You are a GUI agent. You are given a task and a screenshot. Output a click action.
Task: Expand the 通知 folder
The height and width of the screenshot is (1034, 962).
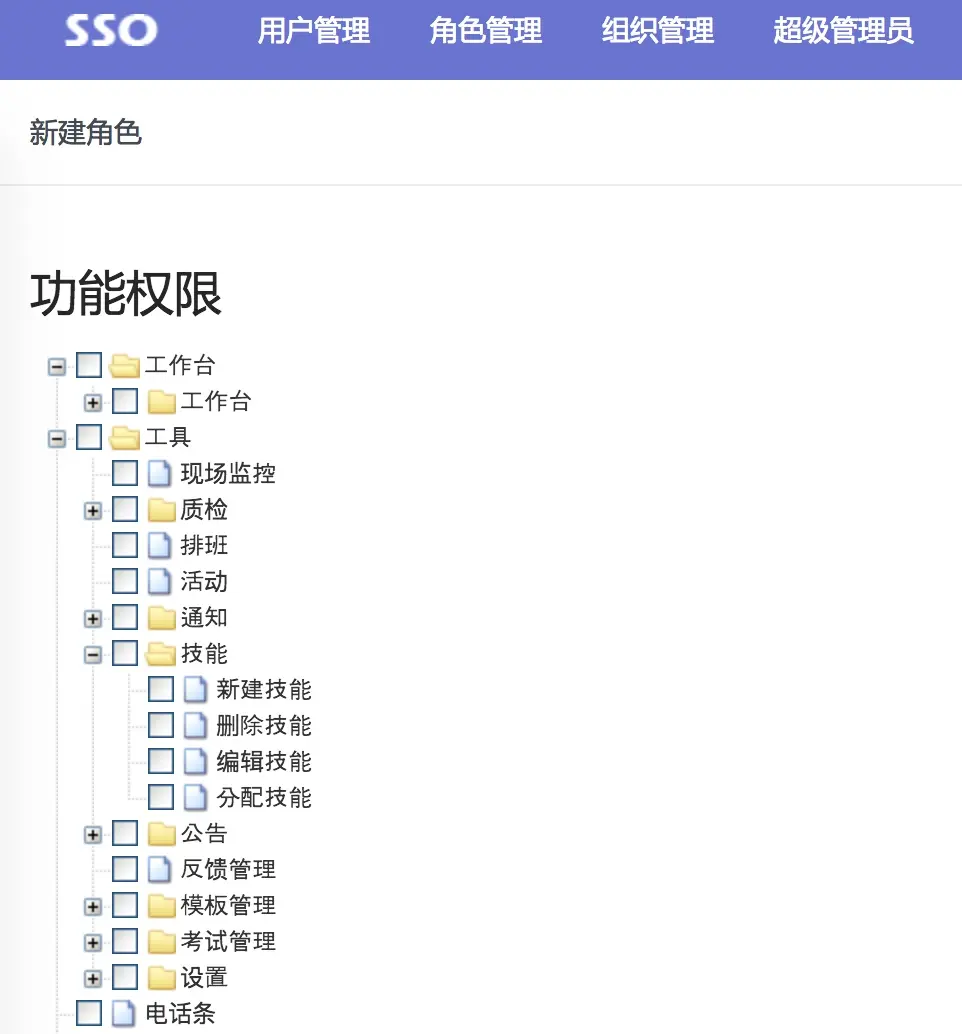[93, 619]
